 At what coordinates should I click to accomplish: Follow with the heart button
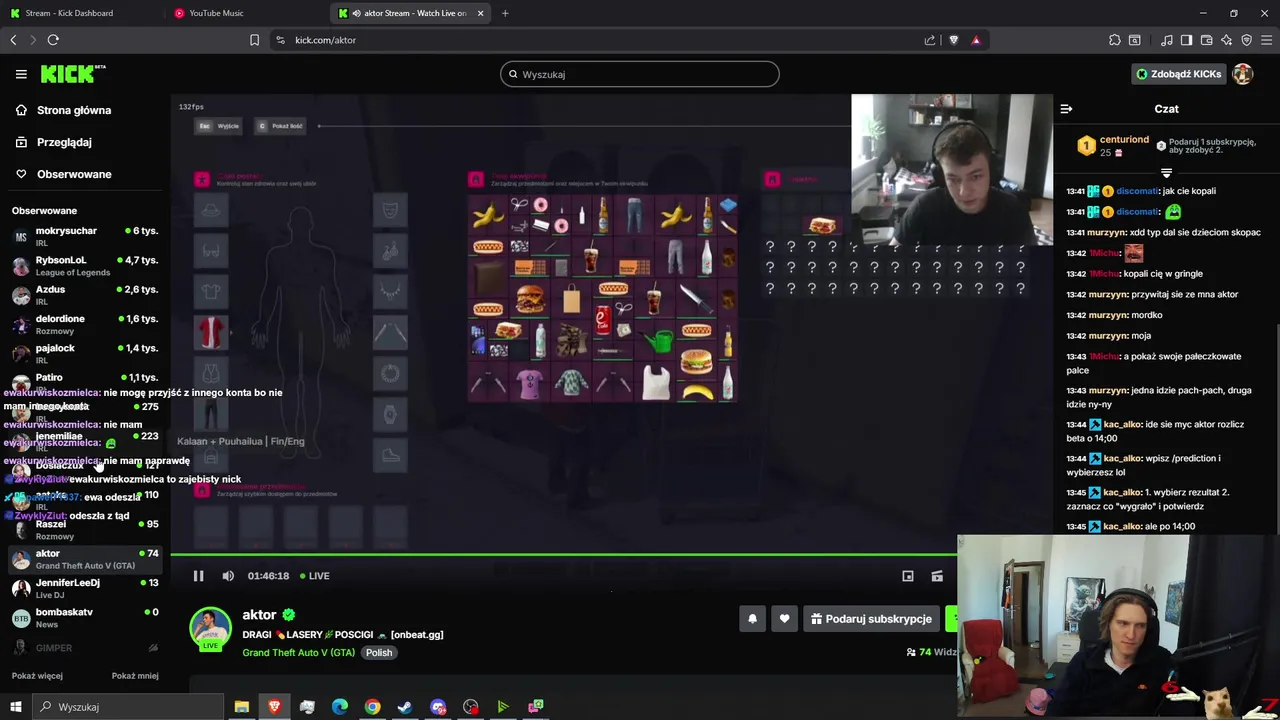[784, 619]
